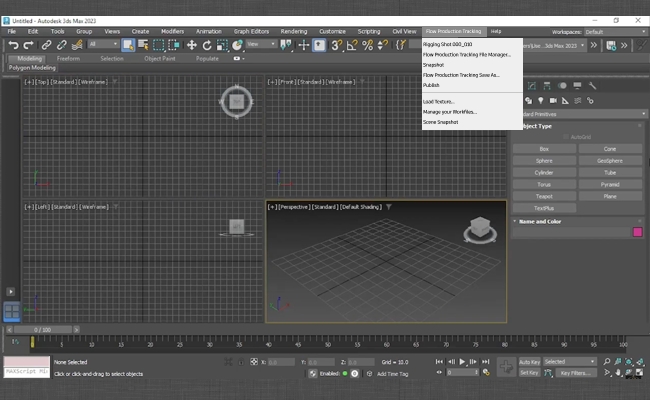
Task: Open the Rendering menu
Action: coord(294,31)
